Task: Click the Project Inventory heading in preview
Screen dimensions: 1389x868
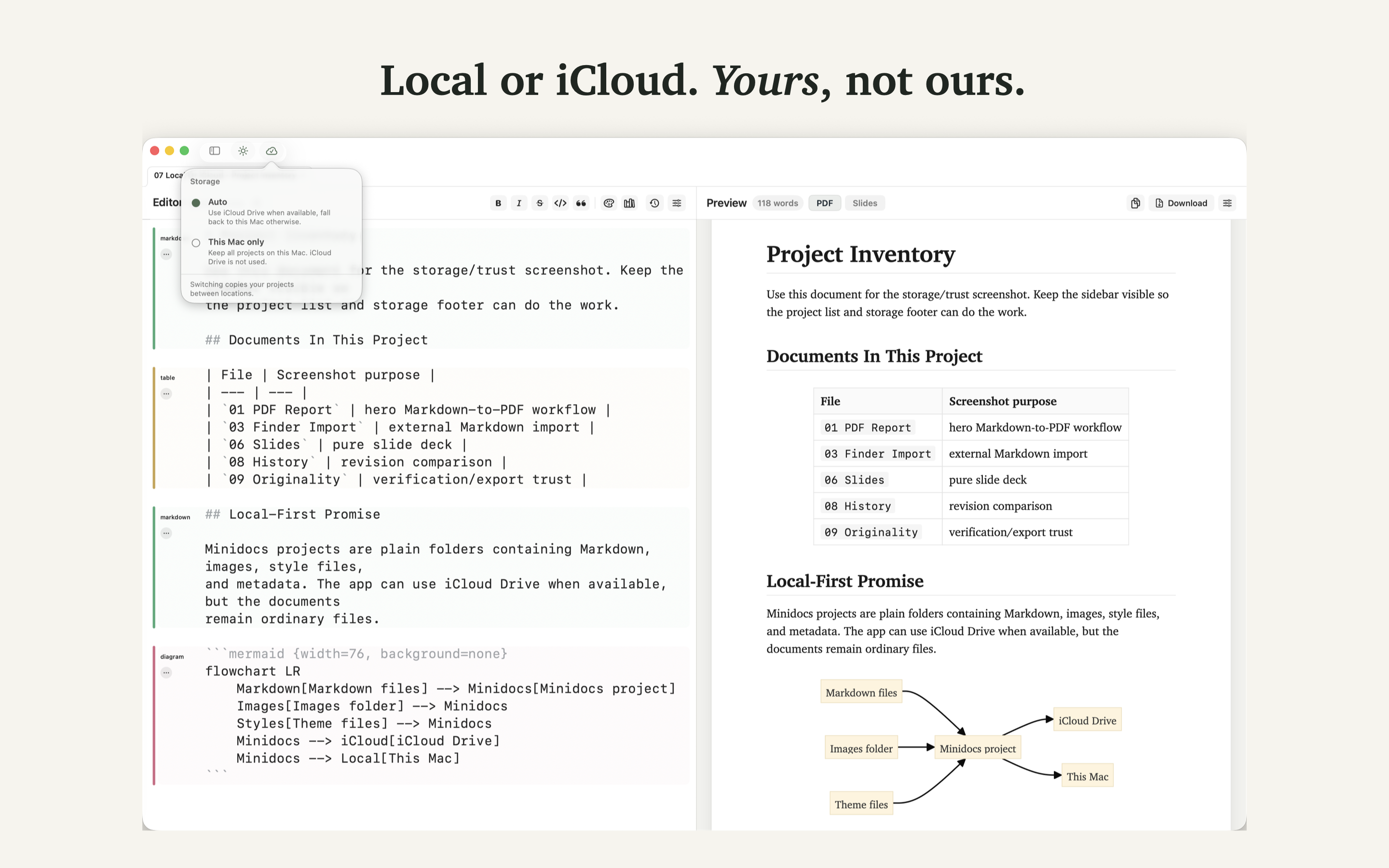Action: [x=860, y=254]
